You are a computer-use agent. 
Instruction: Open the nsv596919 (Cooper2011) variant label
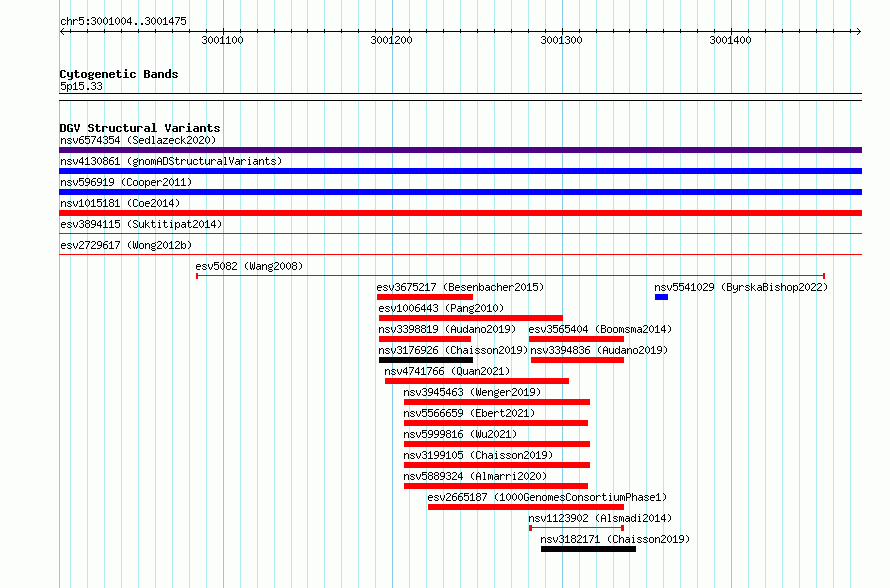point(126,182)
